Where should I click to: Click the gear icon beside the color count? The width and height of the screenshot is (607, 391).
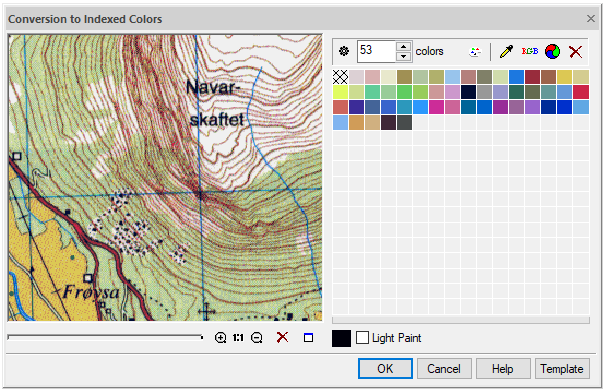[344, 51]
